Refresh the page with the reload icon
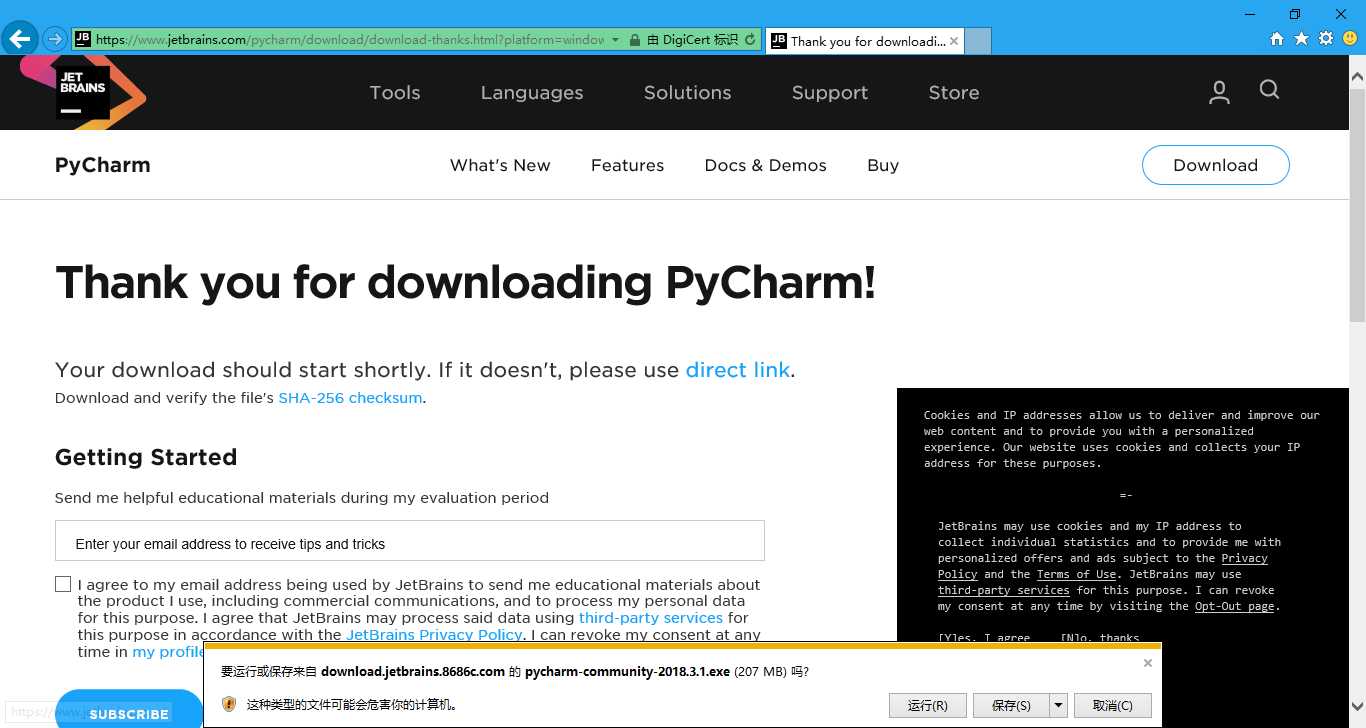 [x=751, y=40]
